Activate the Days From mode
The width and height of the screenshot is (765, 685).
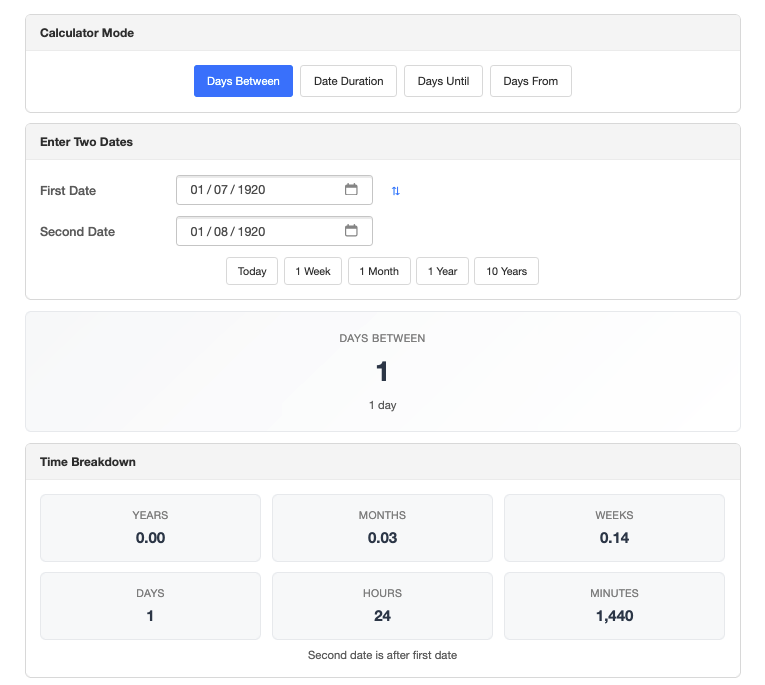click(x=530, y=81)
